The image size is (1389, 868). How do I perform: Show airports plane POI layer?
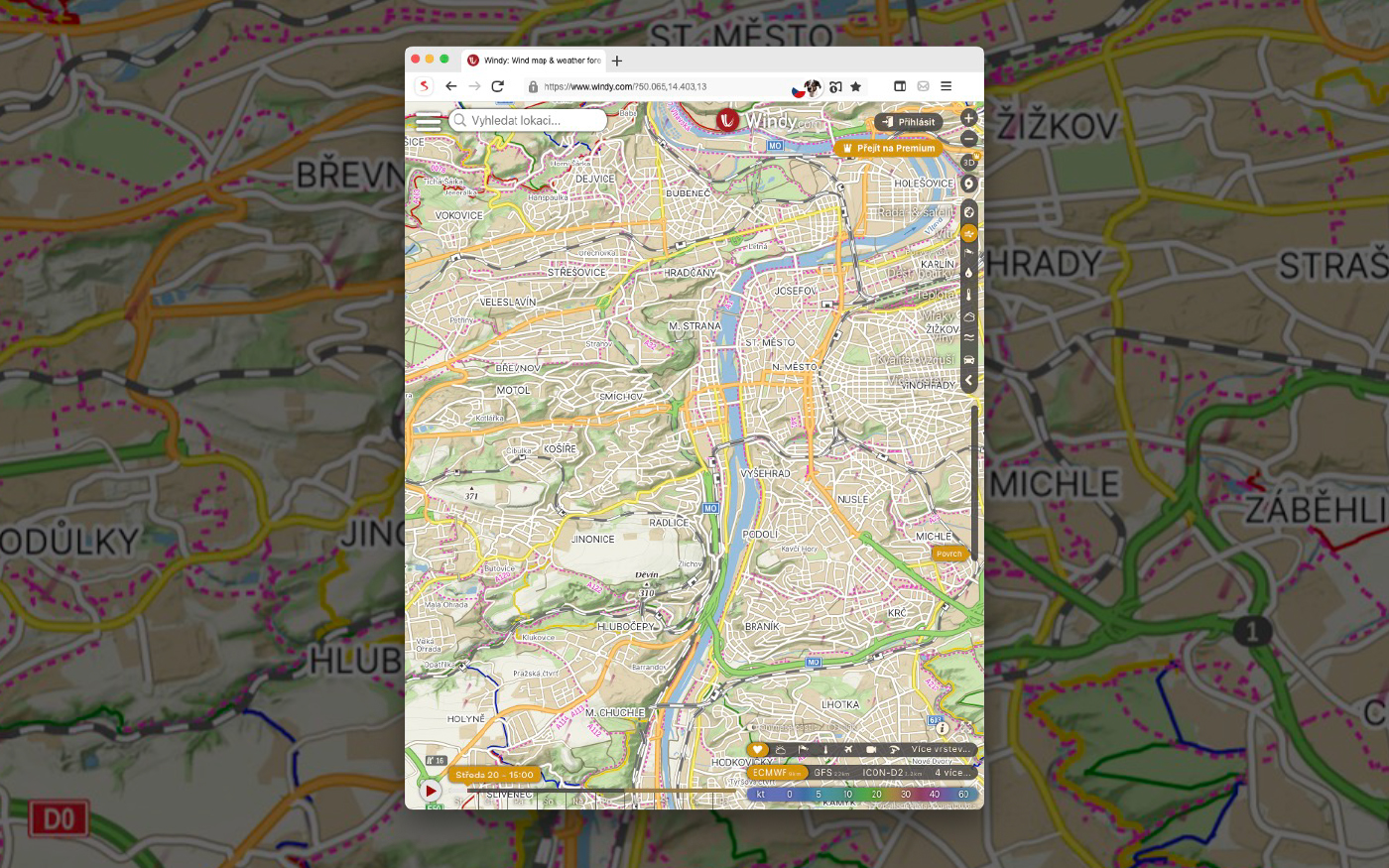coord(848,750)
